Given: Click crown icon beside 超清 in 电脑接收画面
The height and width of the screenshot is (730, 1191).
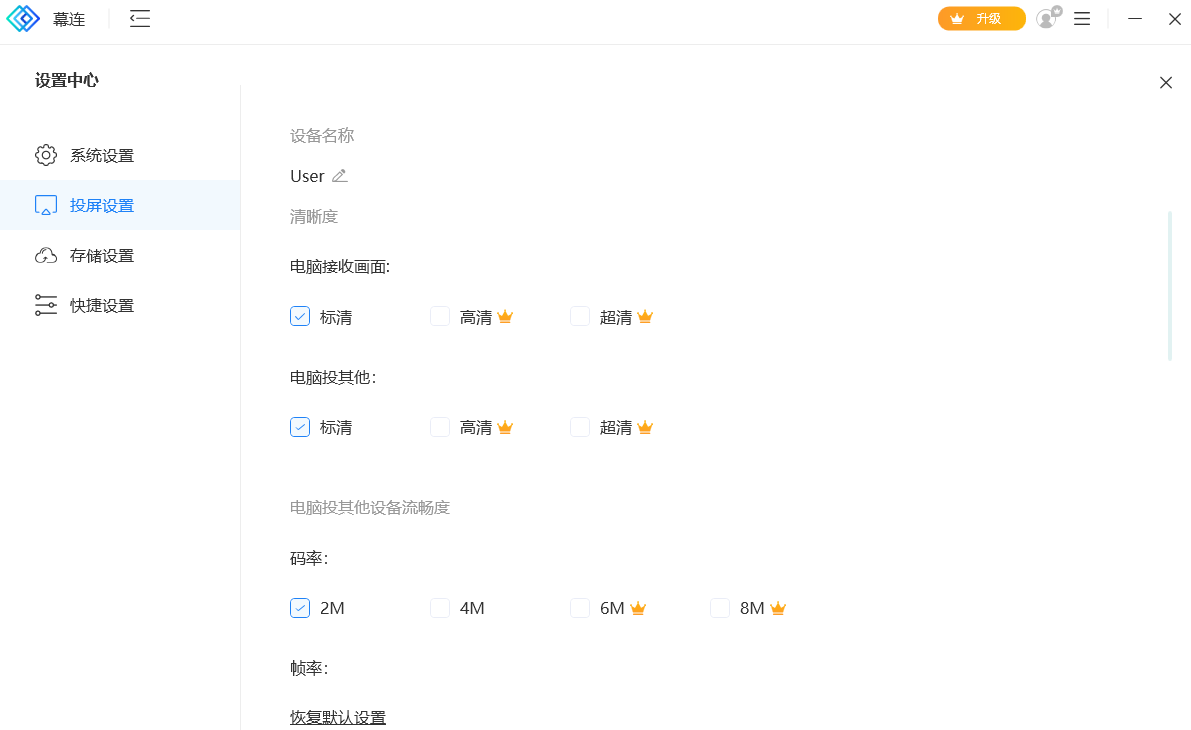Looking at the screenshot, I should pos(645,317).
